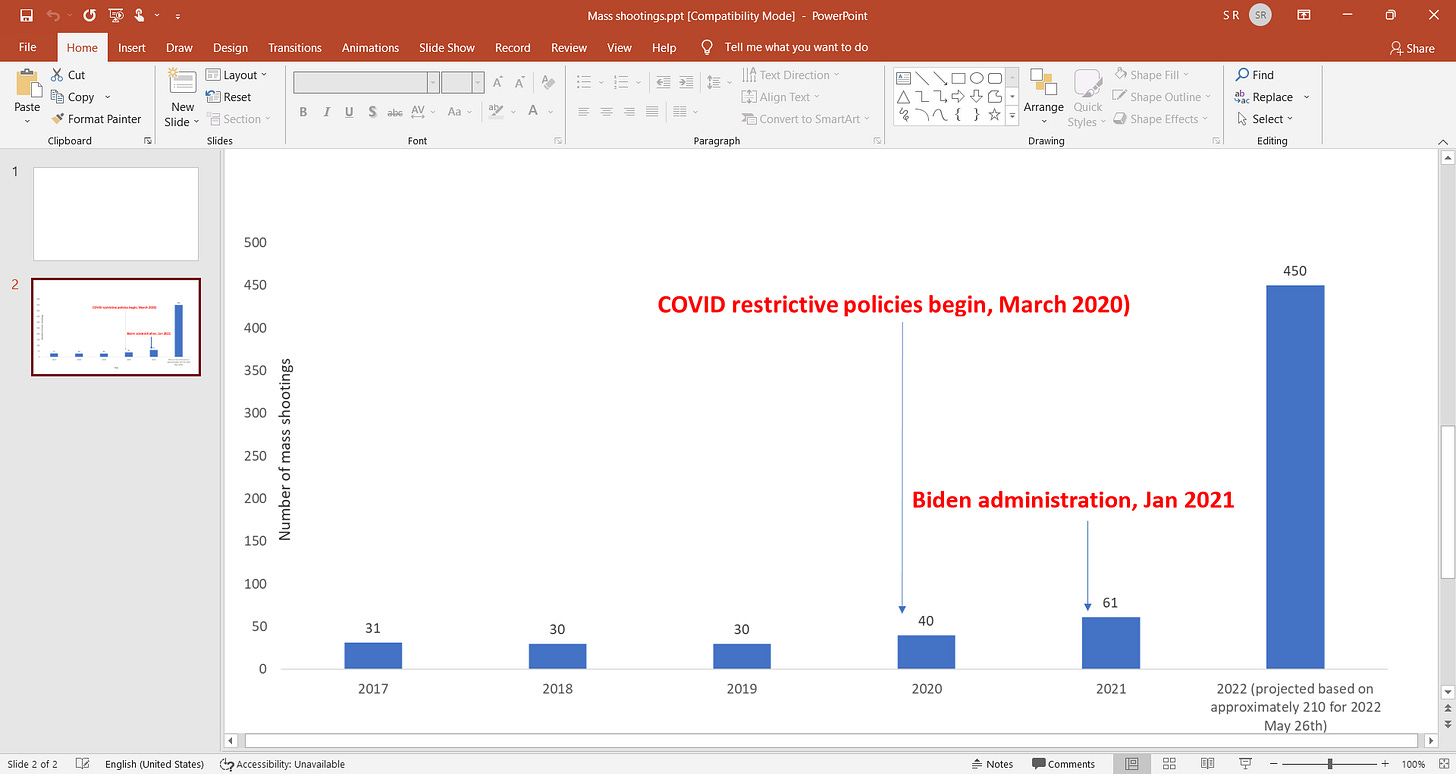Viewport: 1456px width, 774px height.
Task: Click Accessibility: Unavailable in status bar
Action: click(x=282, y=764)
